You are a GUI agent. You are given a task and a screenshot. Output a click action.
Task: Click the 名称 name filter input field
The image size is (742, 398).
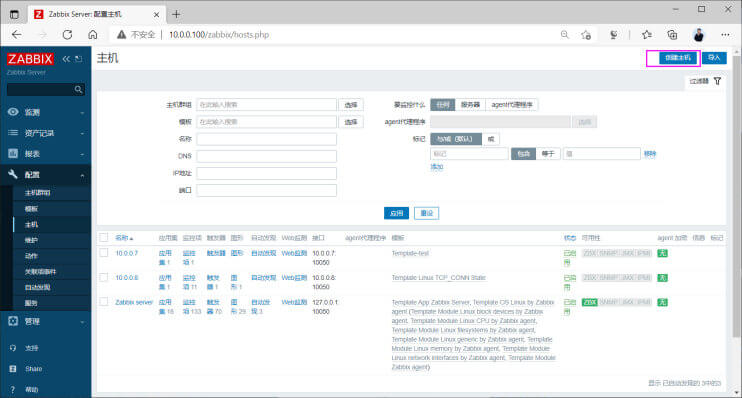click(266, 139)
